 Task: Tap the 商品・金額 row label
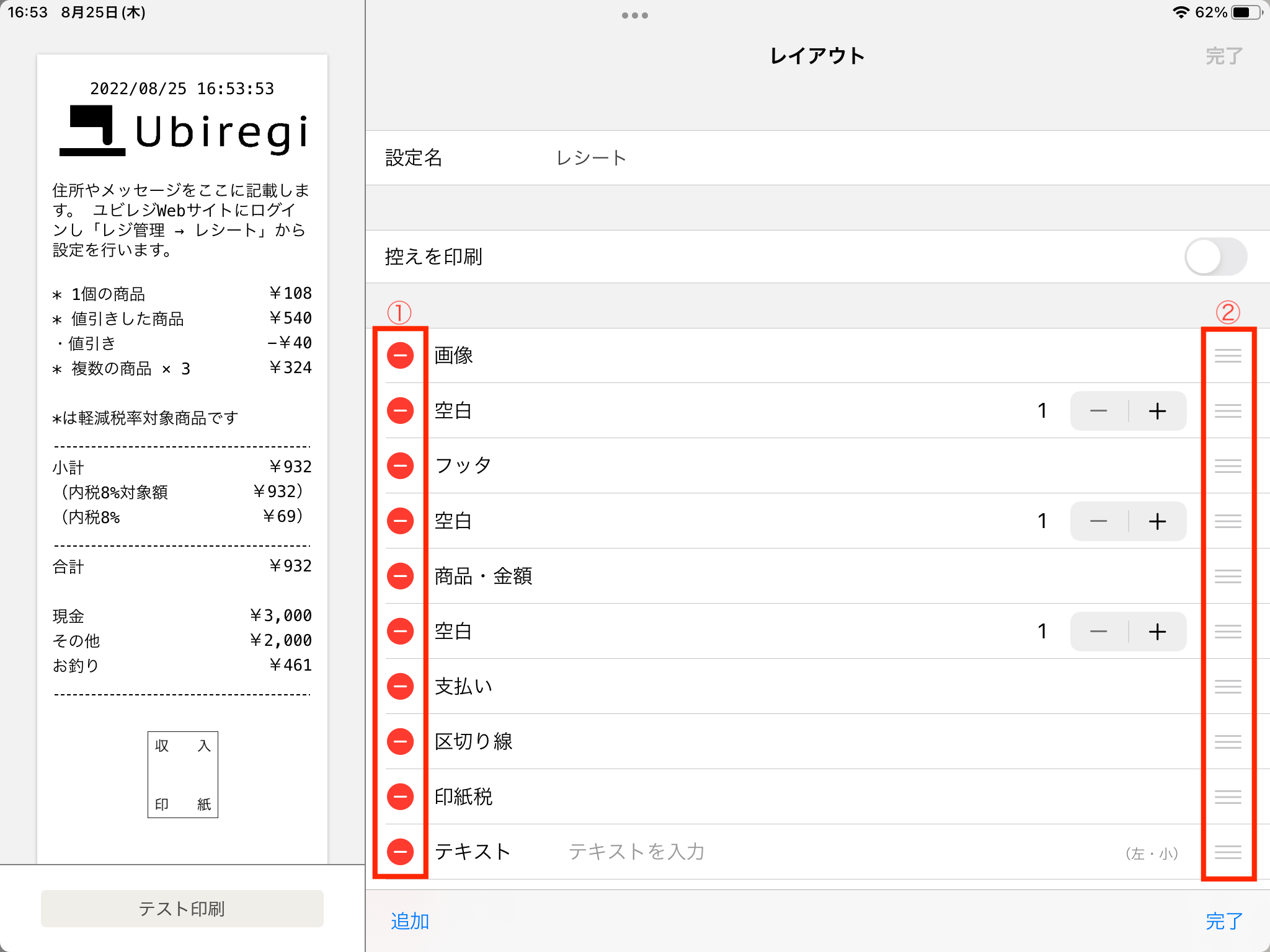pyautogui.click(x=483, y=576)
